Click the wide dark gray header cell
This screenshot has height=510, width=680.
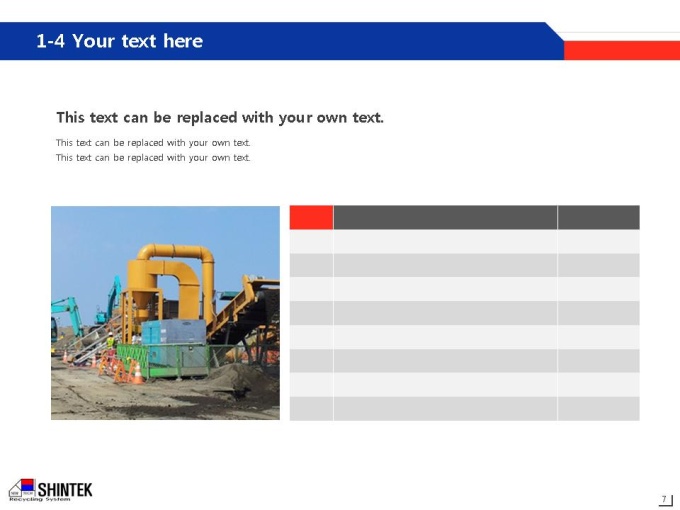tap(445, 217)
